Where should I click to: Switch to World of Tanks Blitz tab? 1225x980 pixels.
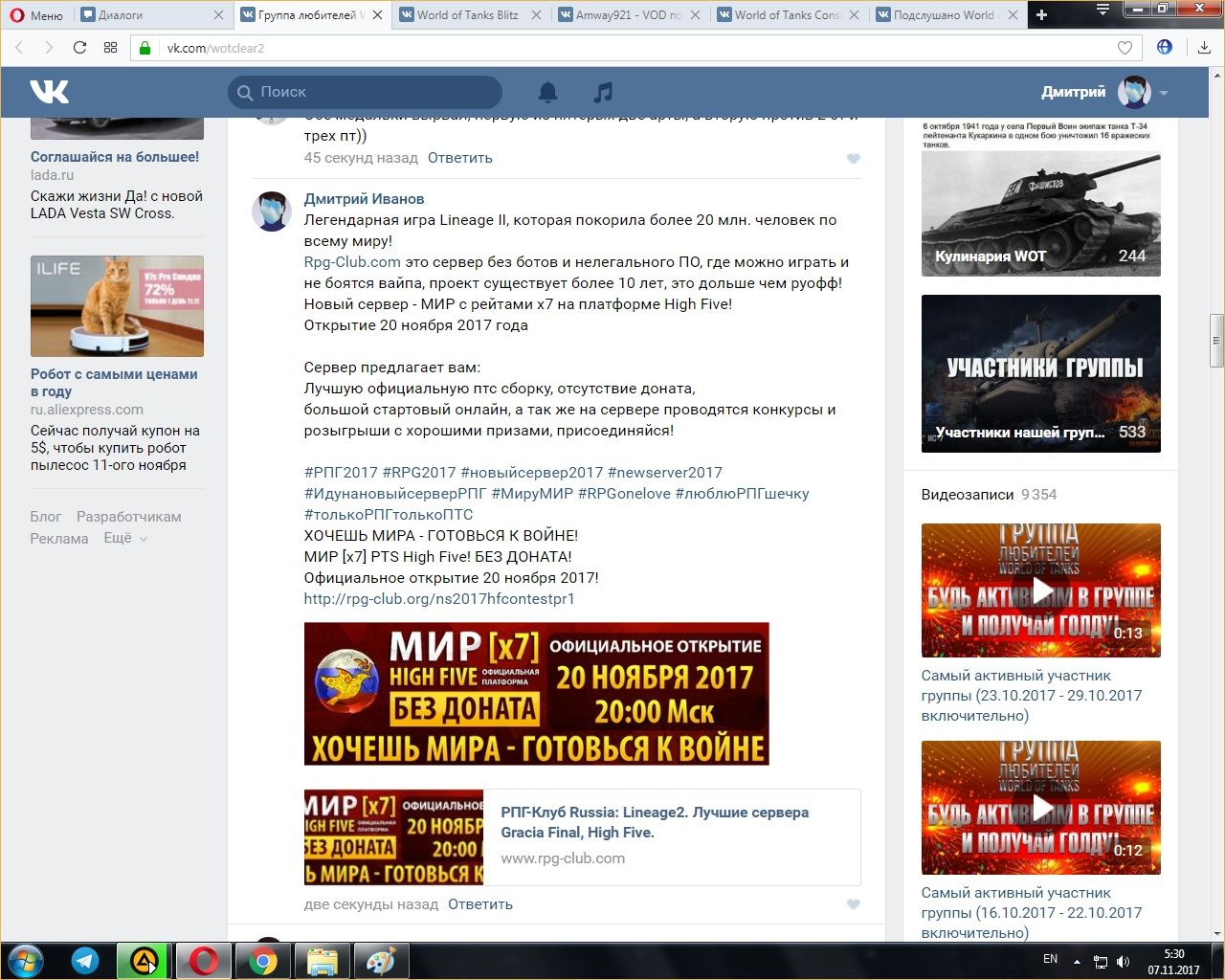click(470, 14)
